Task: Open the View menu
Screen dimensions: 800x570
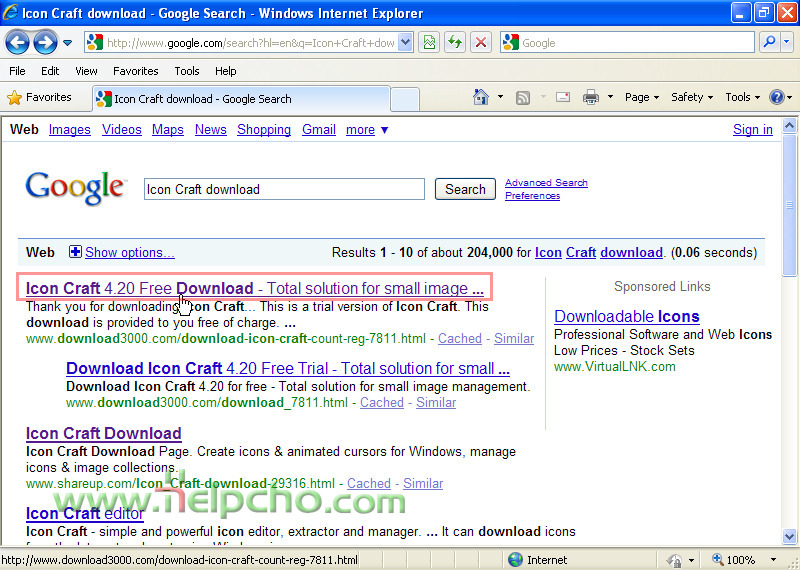Action: tap(86, 71)
